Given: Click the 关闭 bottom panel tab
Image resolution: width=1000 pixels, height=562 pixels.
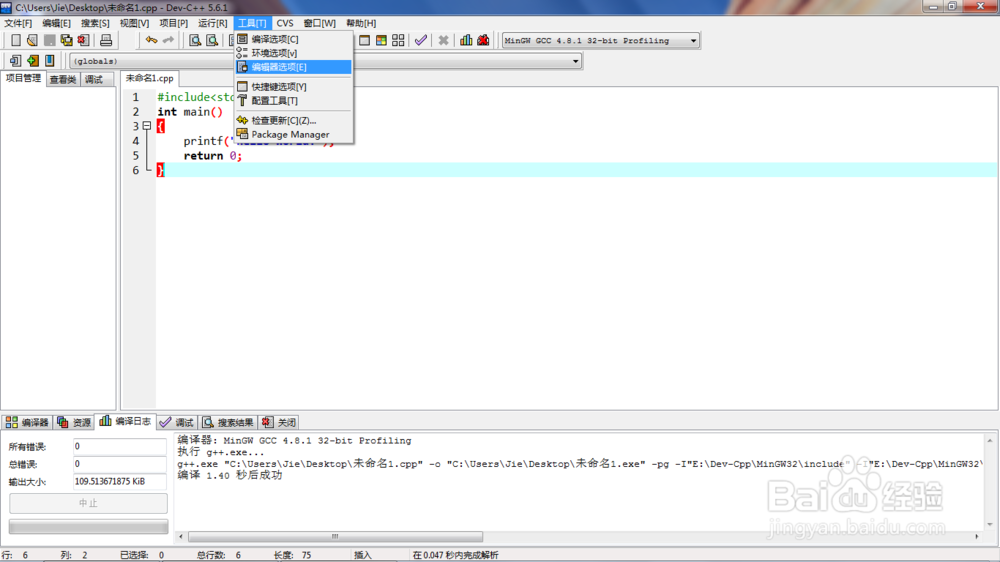Looking at the screenshot, I should pyautogui.click(x=279, y=422).
